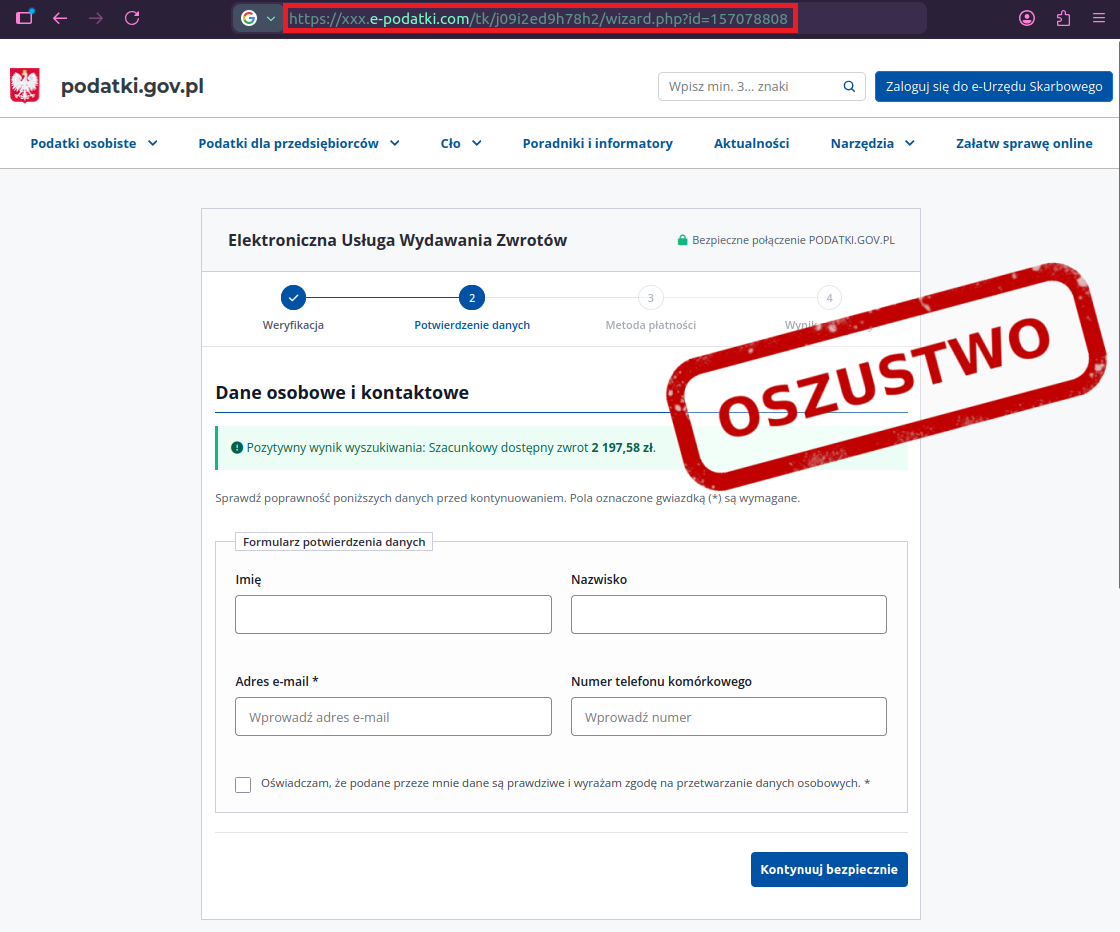Open Aktualności page
Image resolution: width=1120 pixels, height=932 pixels.
click(751, 144)
